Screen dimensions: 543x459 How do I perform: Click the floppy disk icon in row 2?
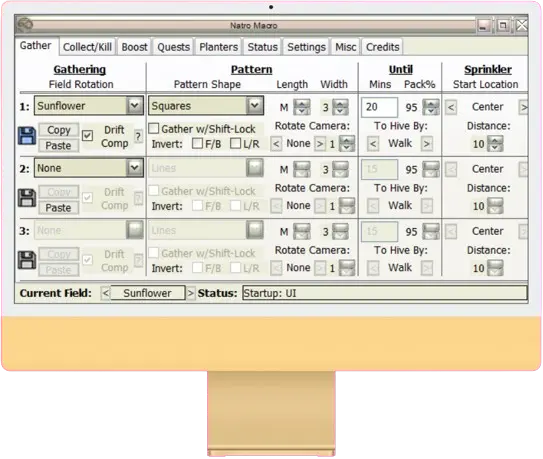pos(27,198)
